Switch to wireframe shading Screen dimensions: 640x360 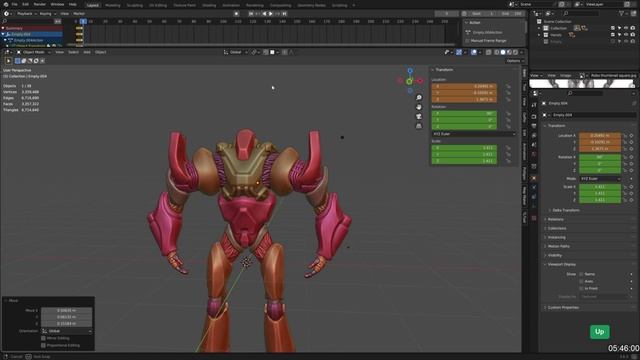[x=497, y=52]
